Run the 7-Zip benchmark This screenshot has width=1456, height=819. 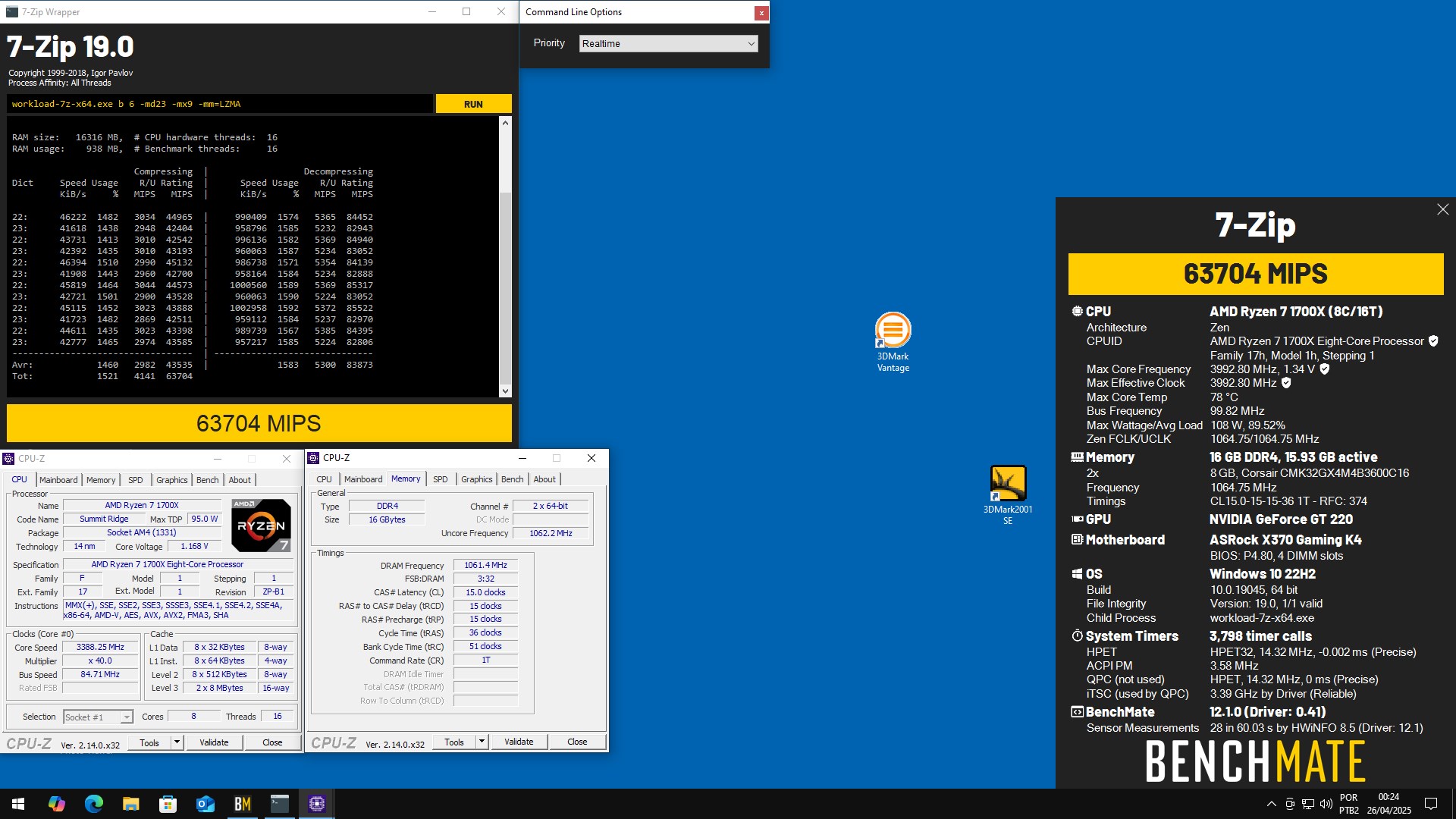coord(473,104)
